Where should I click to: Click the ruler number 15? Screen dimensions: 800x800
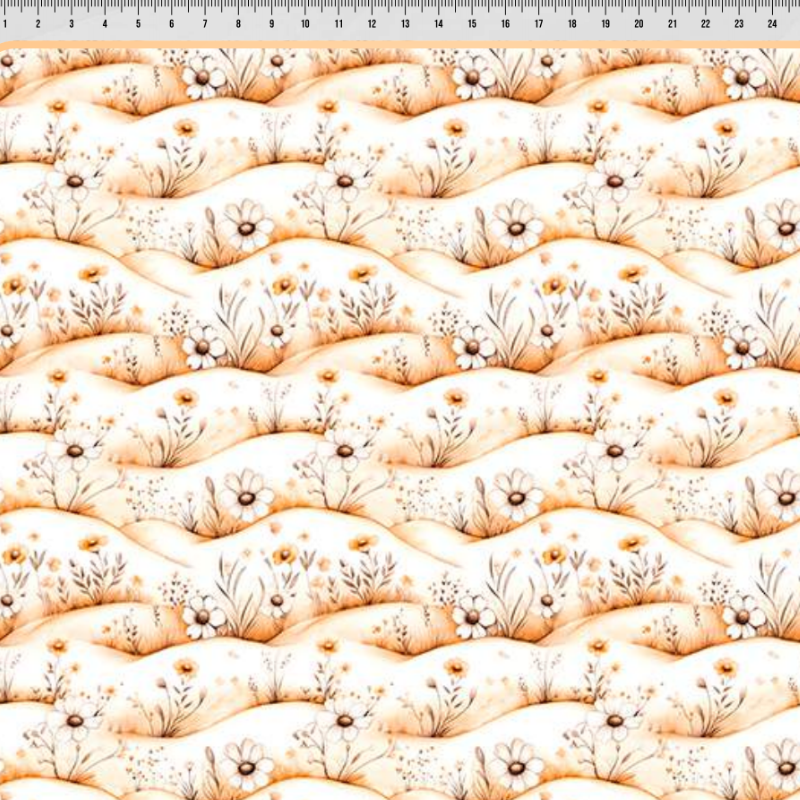(472, 23)
